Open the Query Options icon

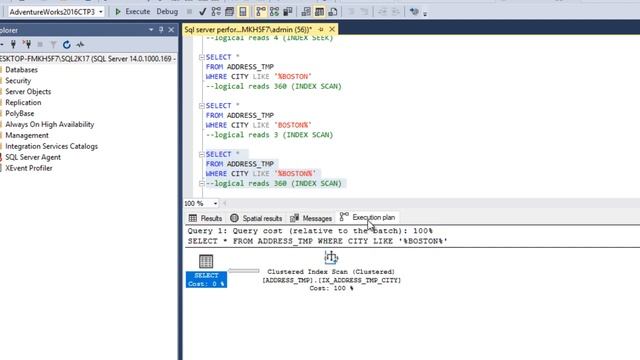click(x=229, y=12)
